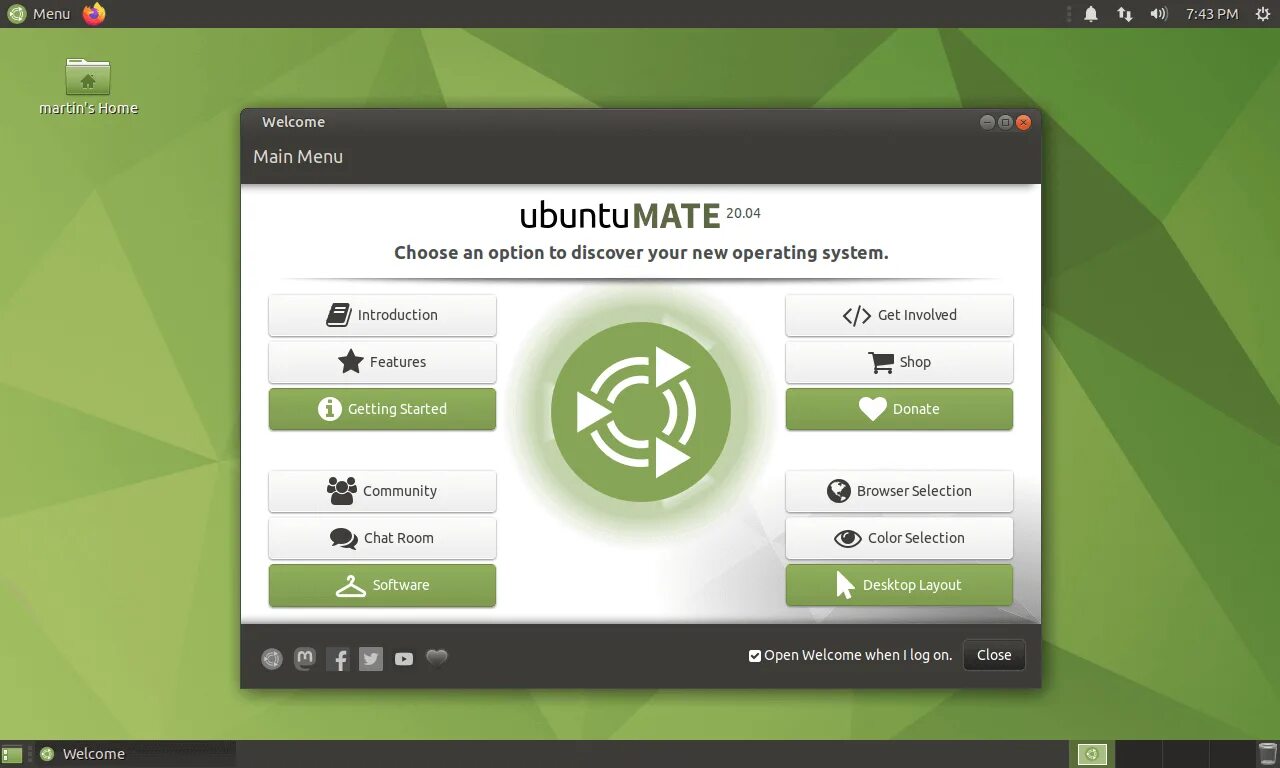Click the Show Desktop button in bottom panel
The image size is (1280, 768).
click(x=12, y=754)
